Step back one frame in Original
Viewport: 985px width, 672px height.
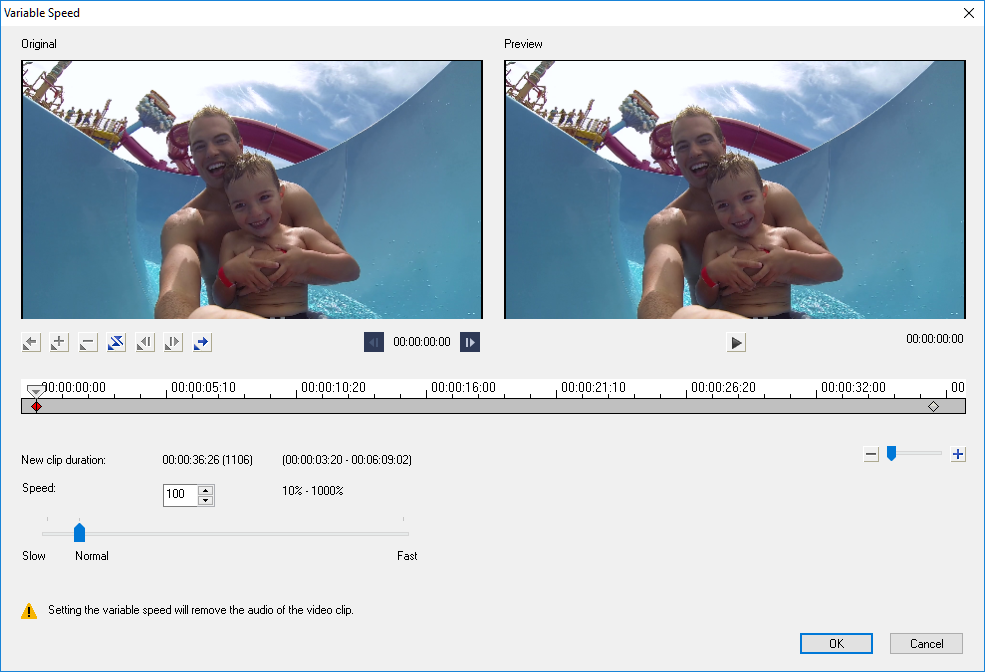[374, 342]
